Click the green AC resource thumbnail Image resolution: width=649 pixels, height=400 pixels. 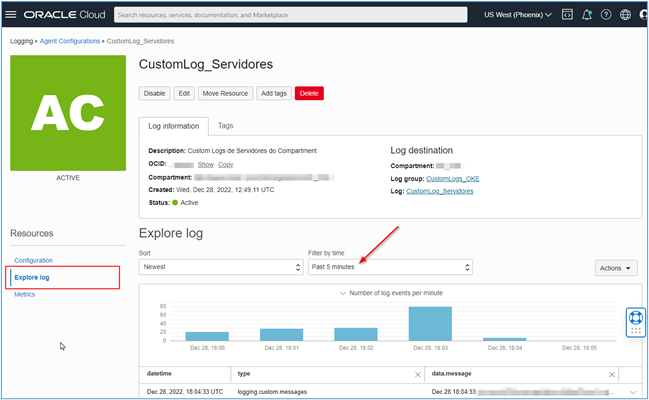coord(68,113)
